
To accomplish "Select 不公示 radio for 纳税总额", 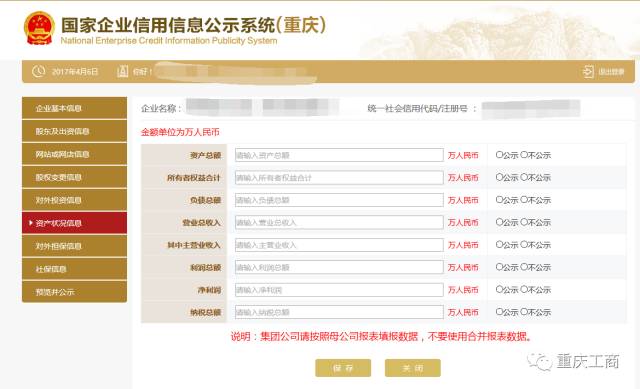I will pos(524,312).
